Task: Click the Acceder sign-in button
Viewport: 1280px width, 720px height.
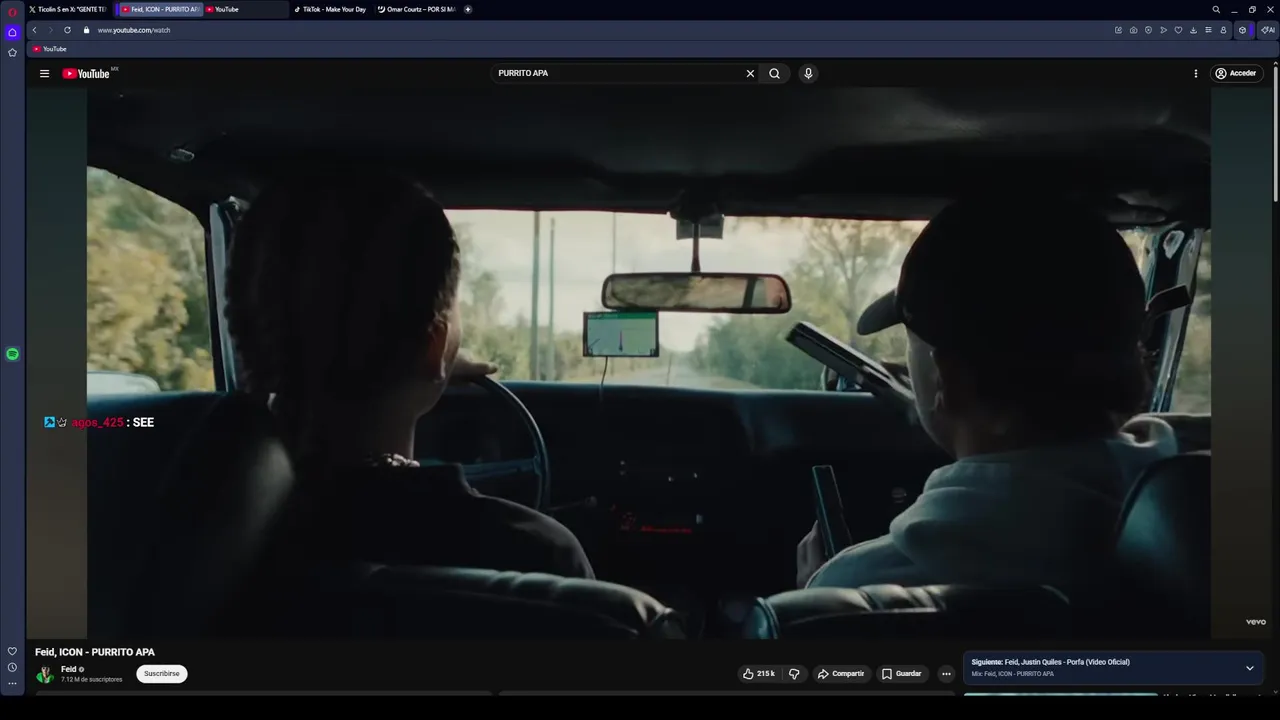Action: (1235, 73)
